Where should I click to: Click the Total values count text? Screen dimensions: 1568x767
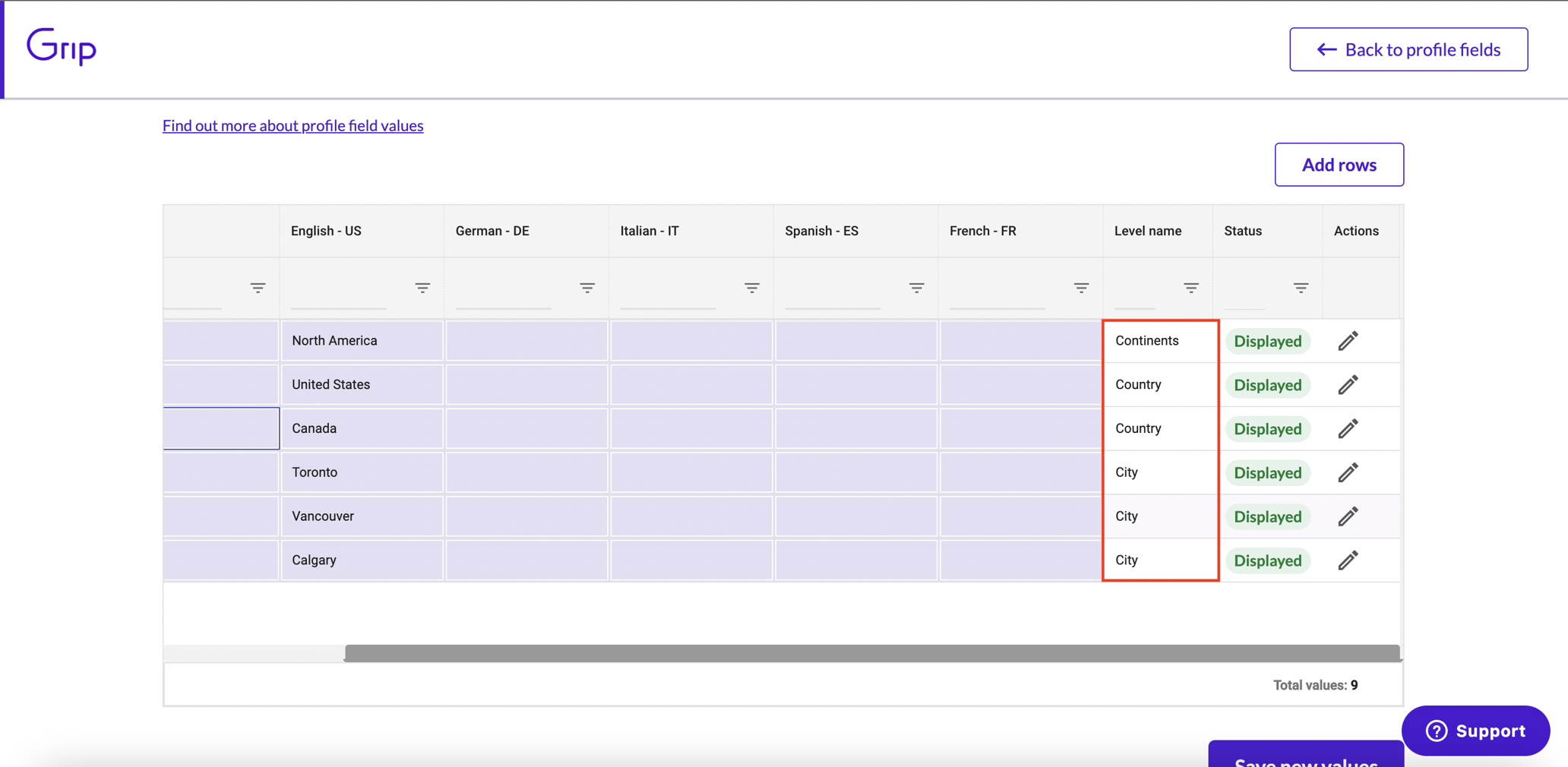[1315, 686]
